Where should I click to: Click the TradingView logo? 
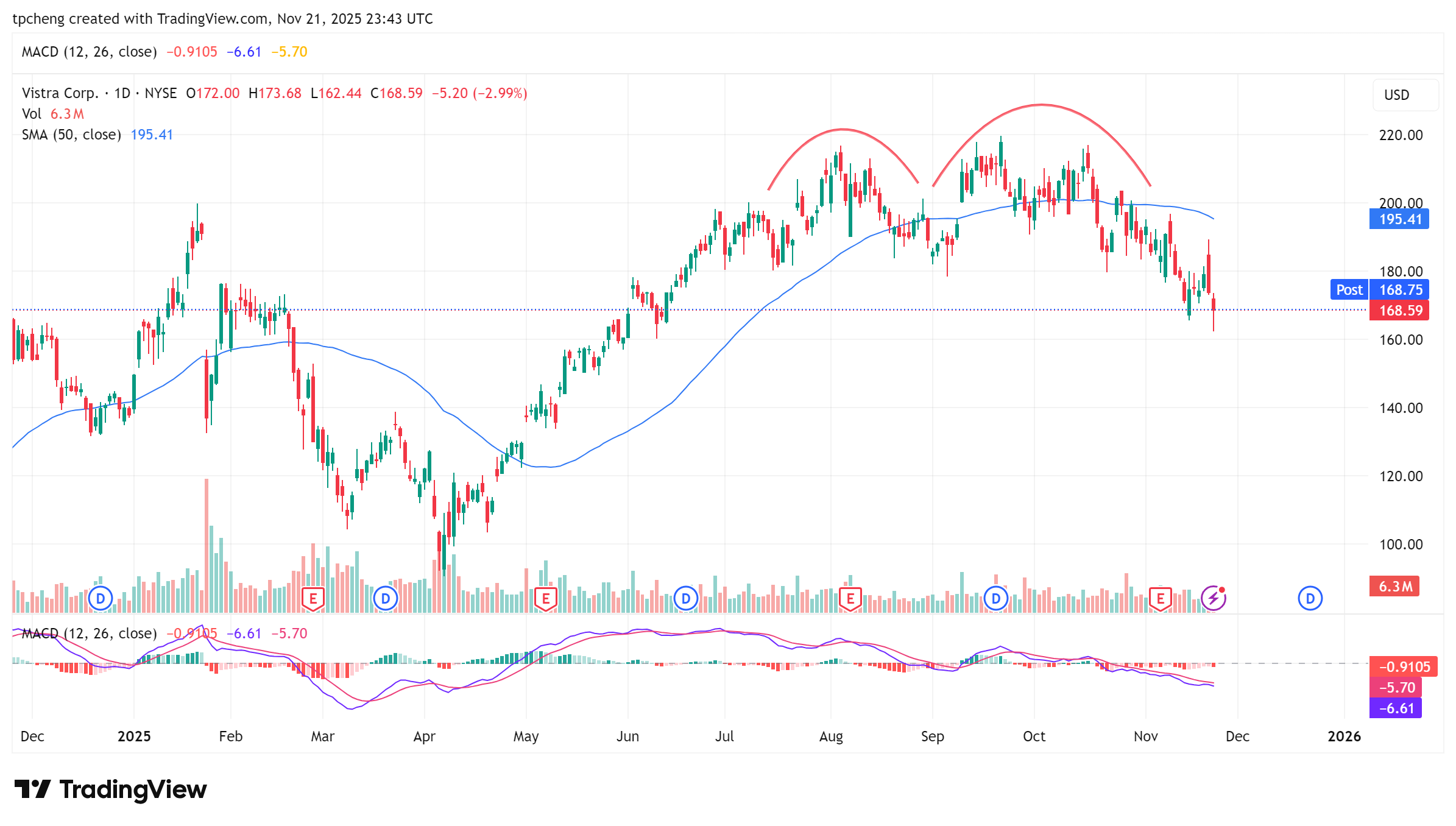point(111,789)
